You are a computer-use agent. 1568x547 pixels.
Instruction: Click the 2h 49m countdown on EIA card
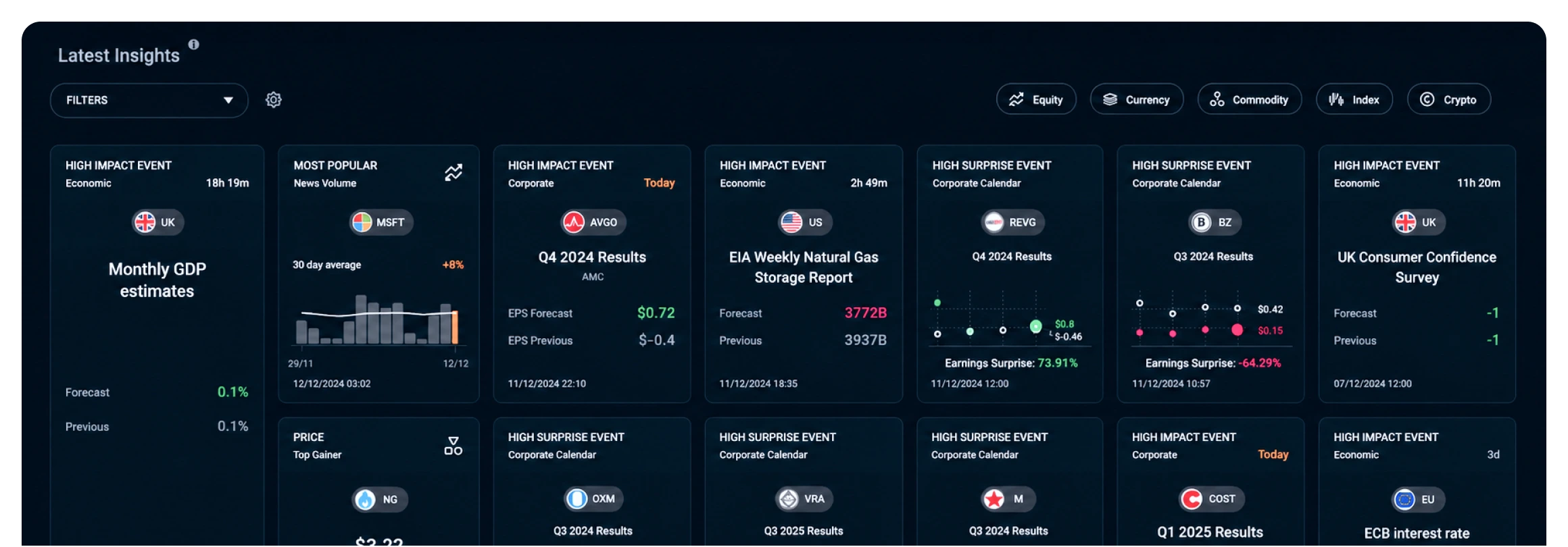(x=868, y=183)
